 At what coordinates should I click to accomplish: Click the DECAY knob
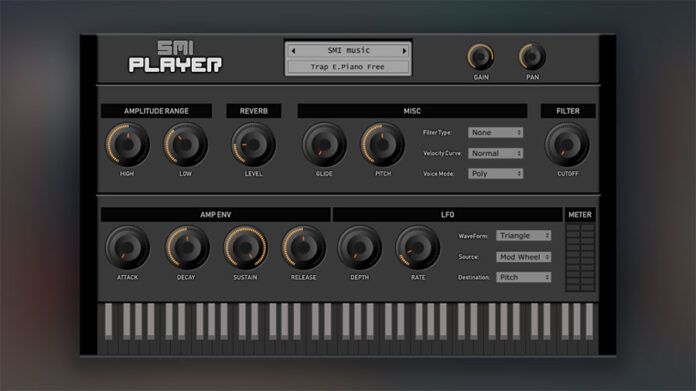tap(187, 248)
